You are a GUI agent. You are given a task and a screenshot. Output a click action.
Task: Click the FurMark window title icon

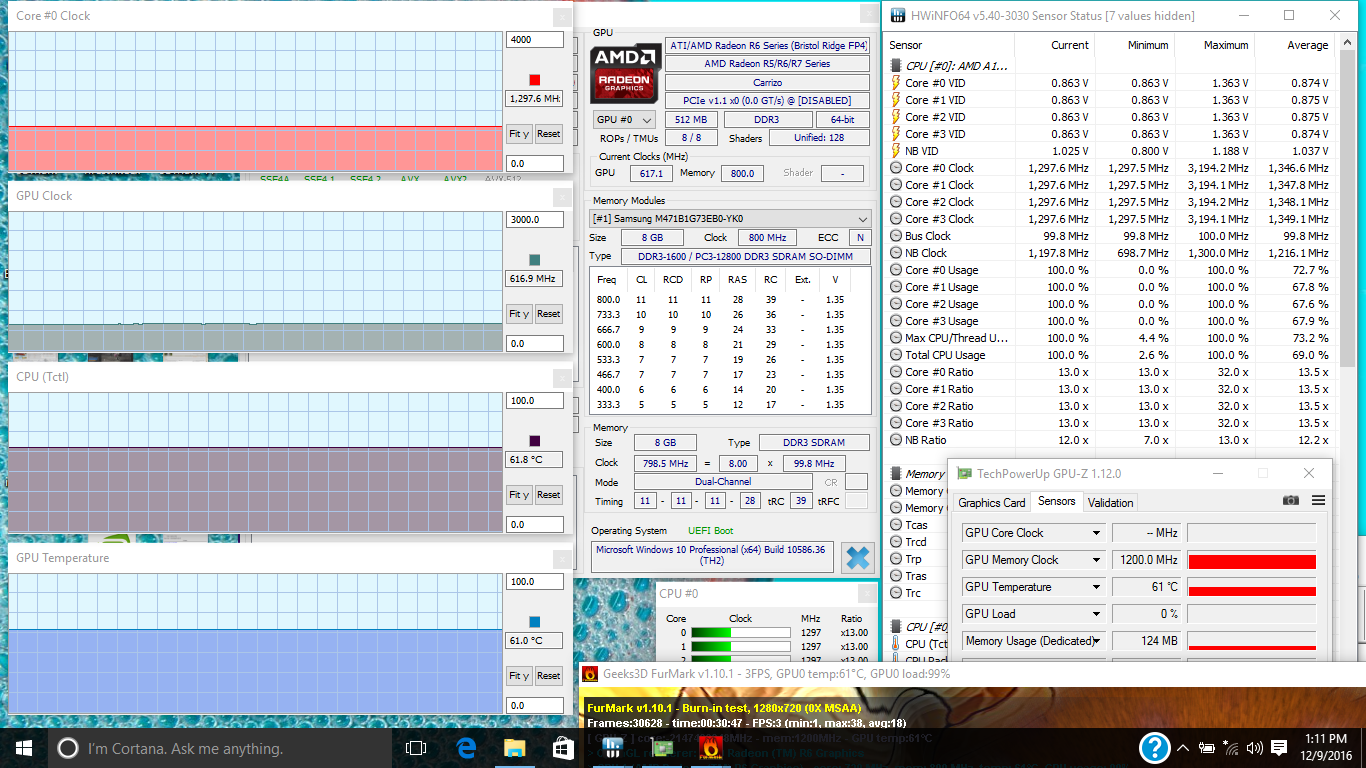click(x=590, y=673)
